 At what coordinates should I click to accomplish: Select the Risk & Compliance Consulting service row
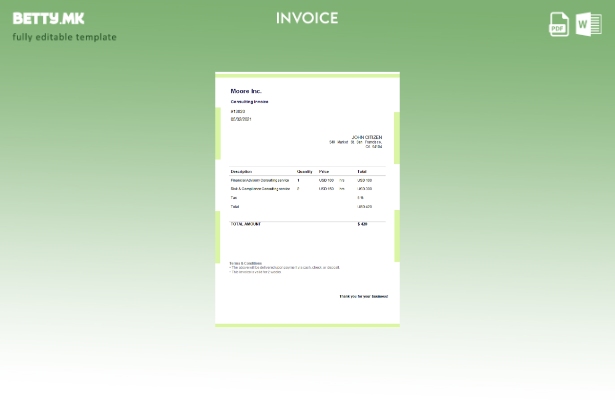pyautogui.click(x=260, y=188)
